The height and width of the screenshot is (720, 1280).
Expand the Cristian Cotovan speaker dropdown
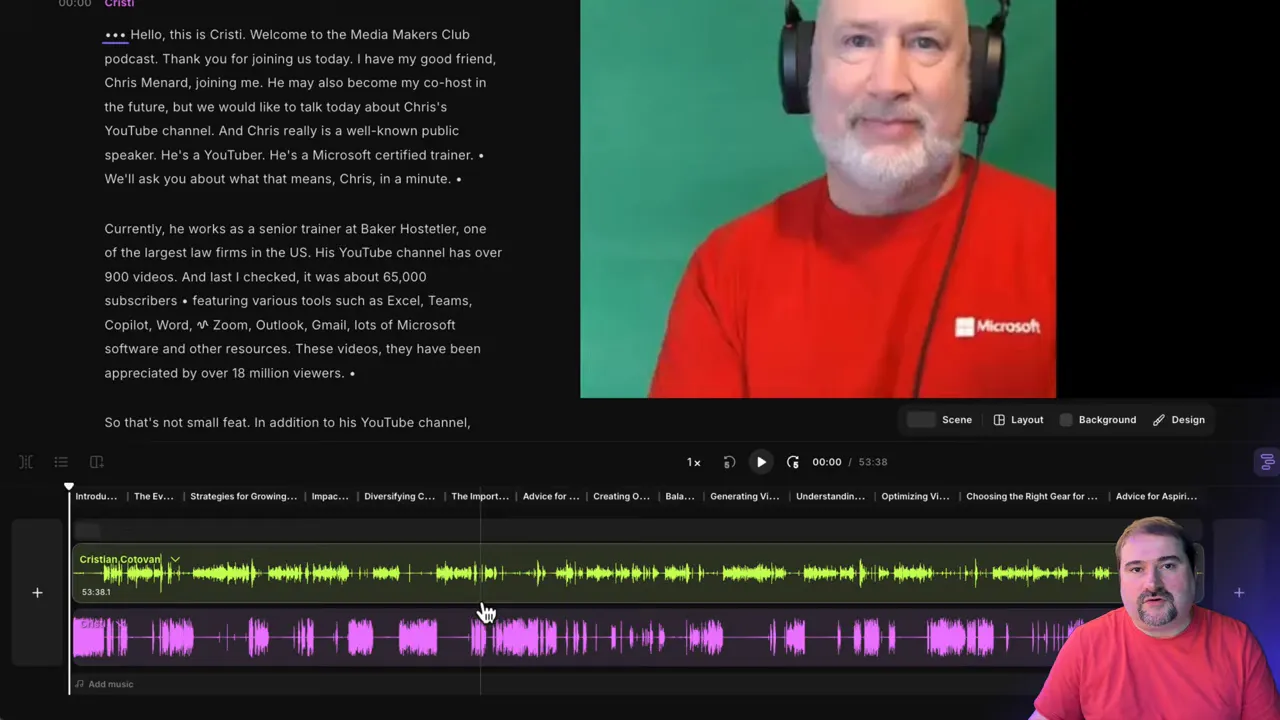pos(175,559)
